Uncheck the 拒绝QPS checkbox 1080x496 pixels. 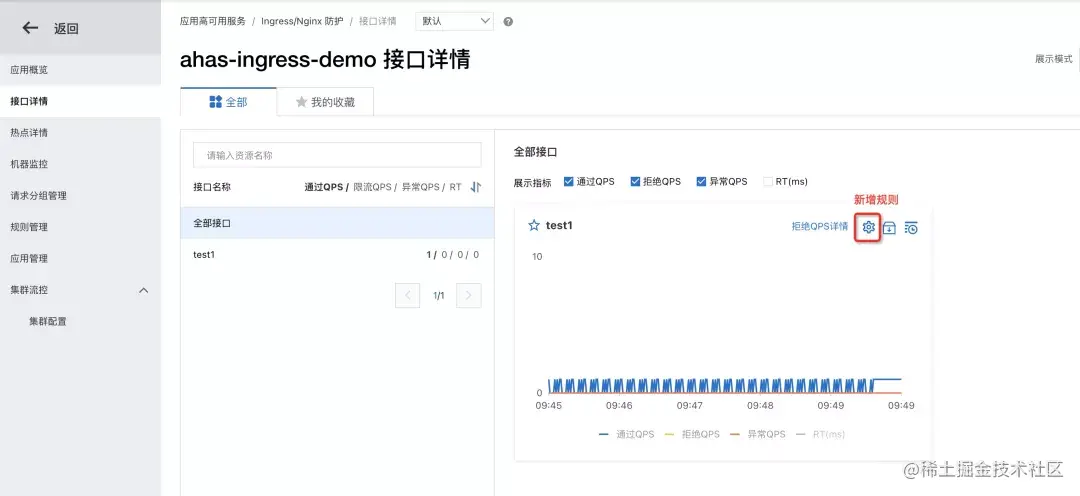click(x=634, y=182)
